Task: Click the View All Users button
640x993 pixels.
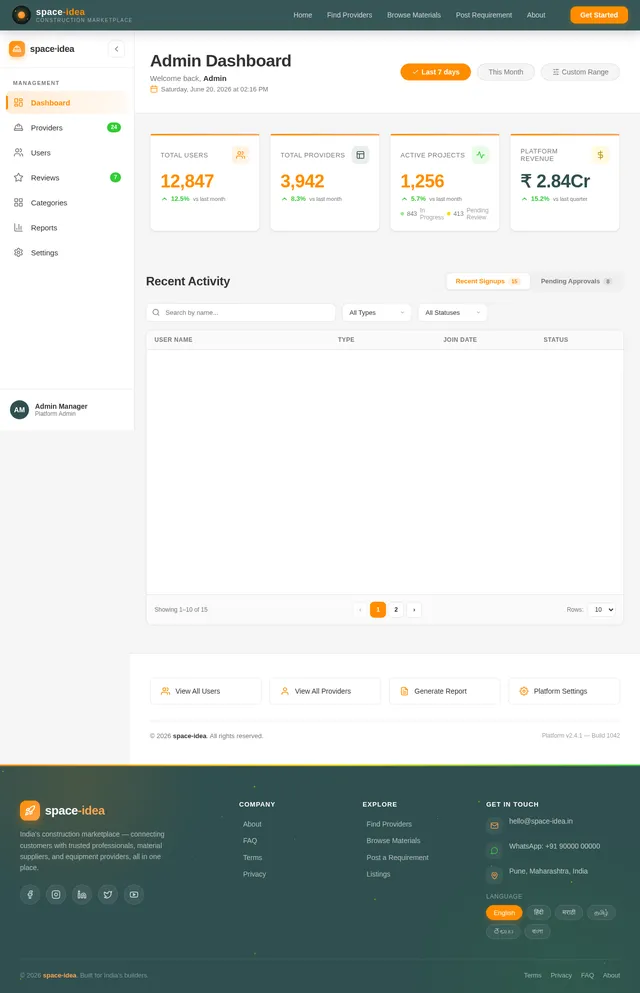Action: pos(206,691)
